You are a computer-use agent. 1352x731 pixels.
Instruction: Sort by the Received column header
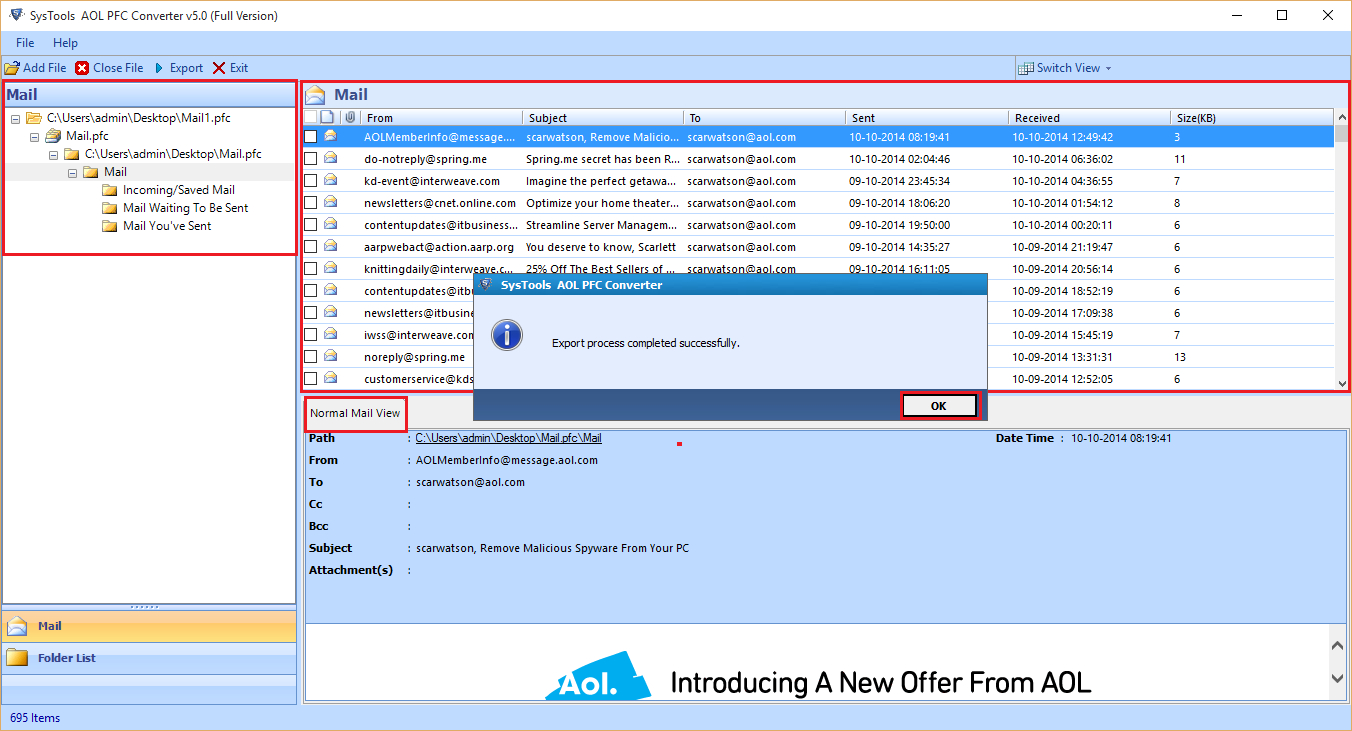[1089, 118]
